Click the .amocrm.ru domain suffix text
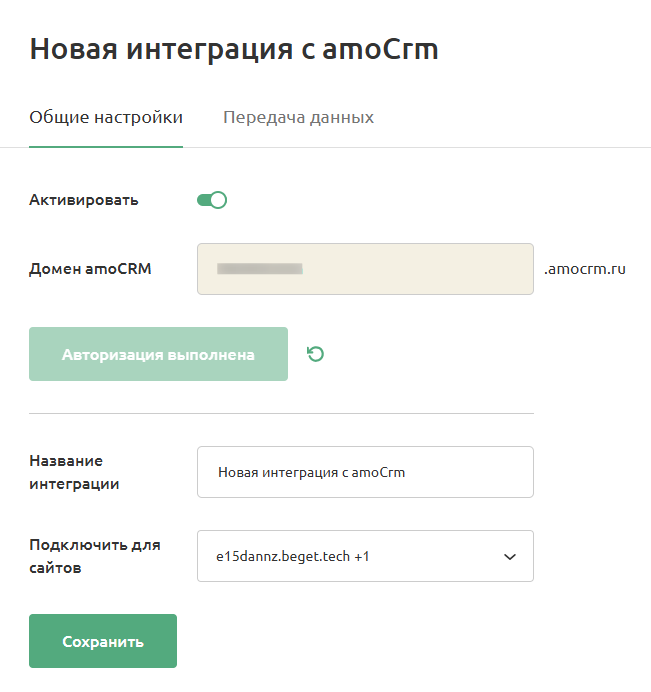Image resolution: width=651 pixels, height=692 pixels. 585,269
